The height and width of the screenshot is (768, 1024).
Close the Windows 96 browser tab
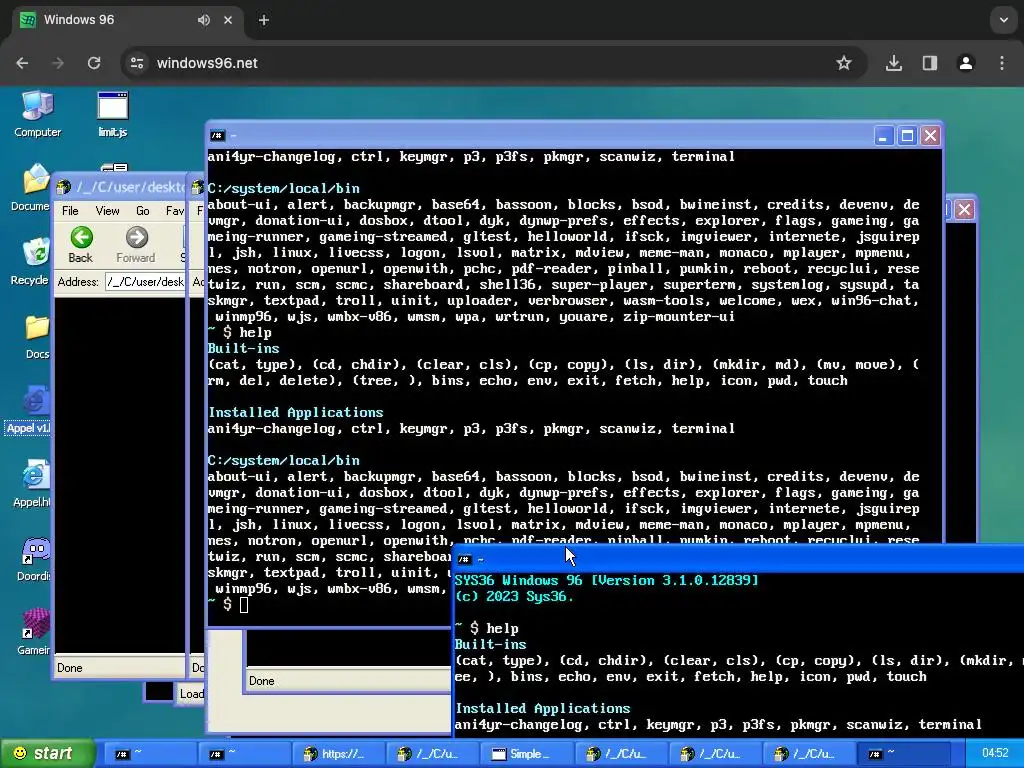pyautogui.click(x=228, y=20)
